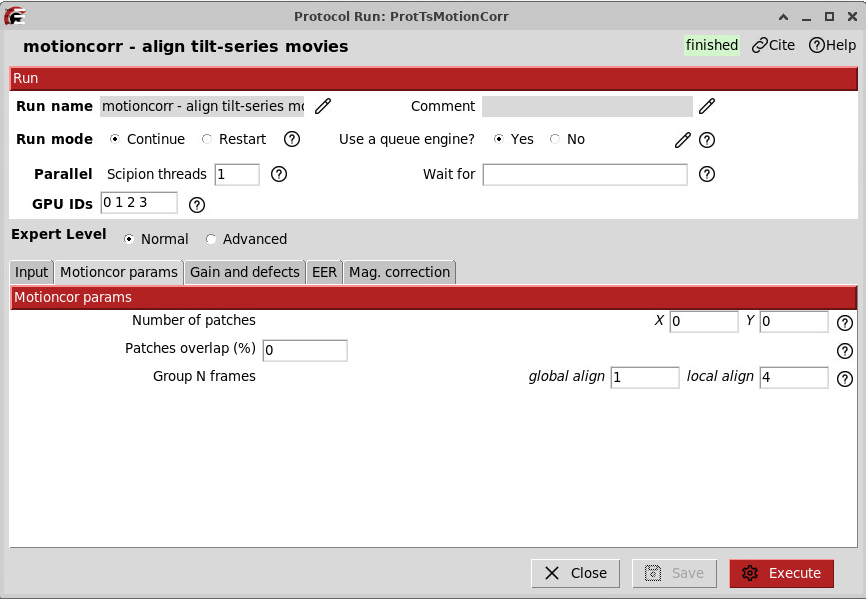Screen dimensions: 866x599
Task: Edit queue parameters with the pencil icon
Action: [x=683, y=140]
